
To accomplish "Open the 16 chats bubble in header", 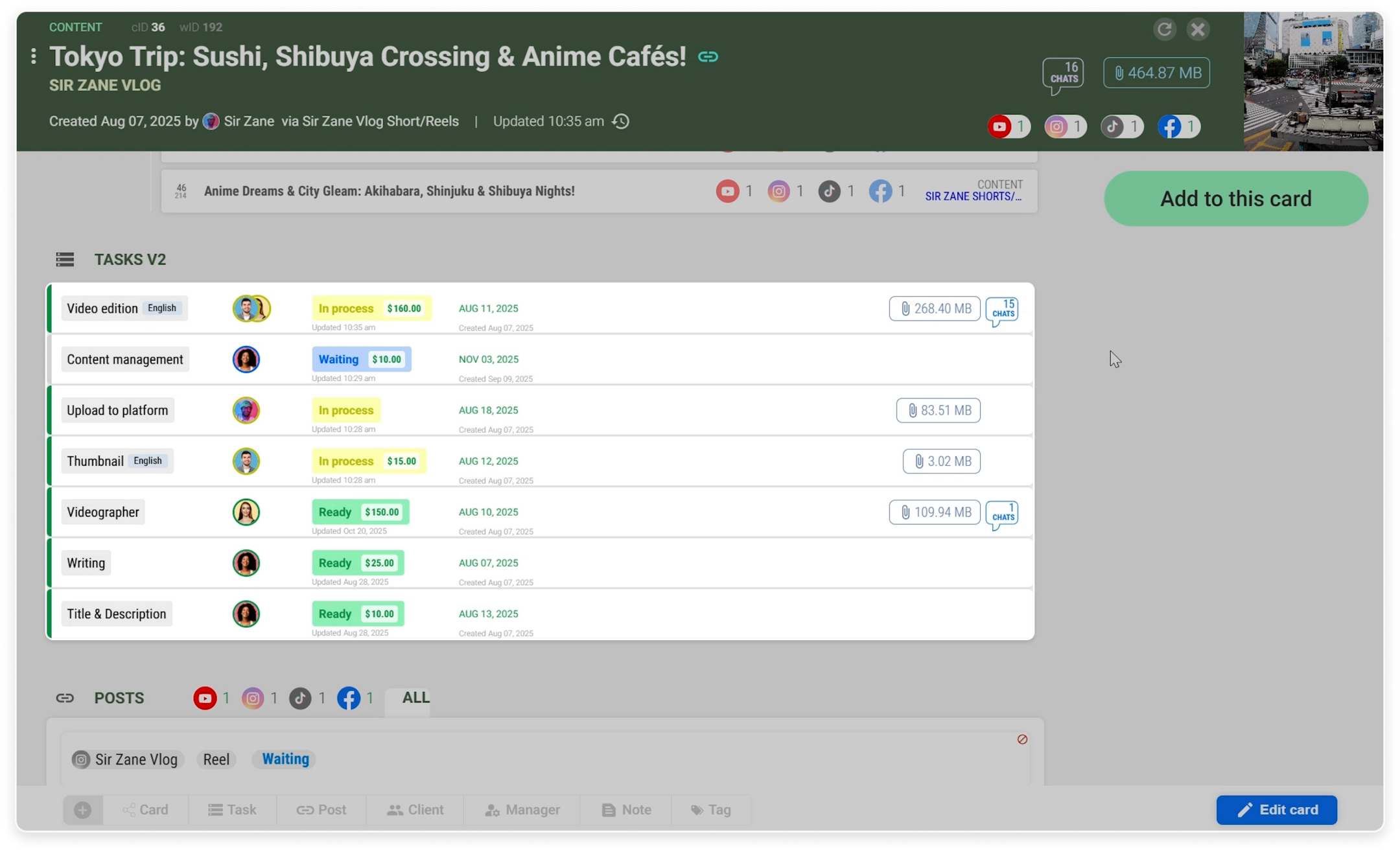I will [1063, 74].
